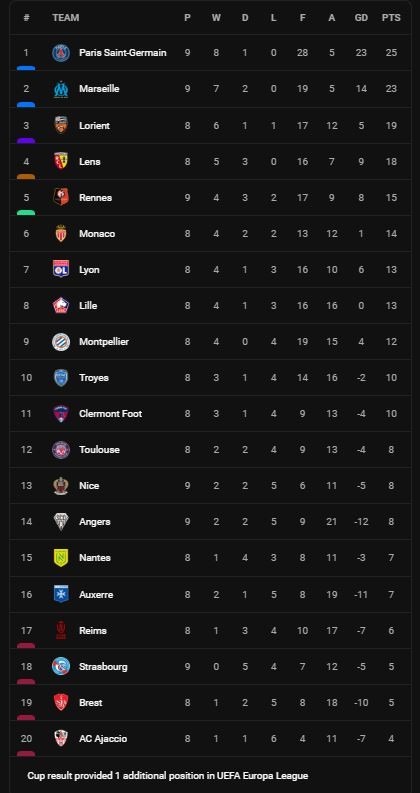This screenshot has width=420, height=793.
Task: Select the AC Ajaccio team name
Action: coord(103,739)
